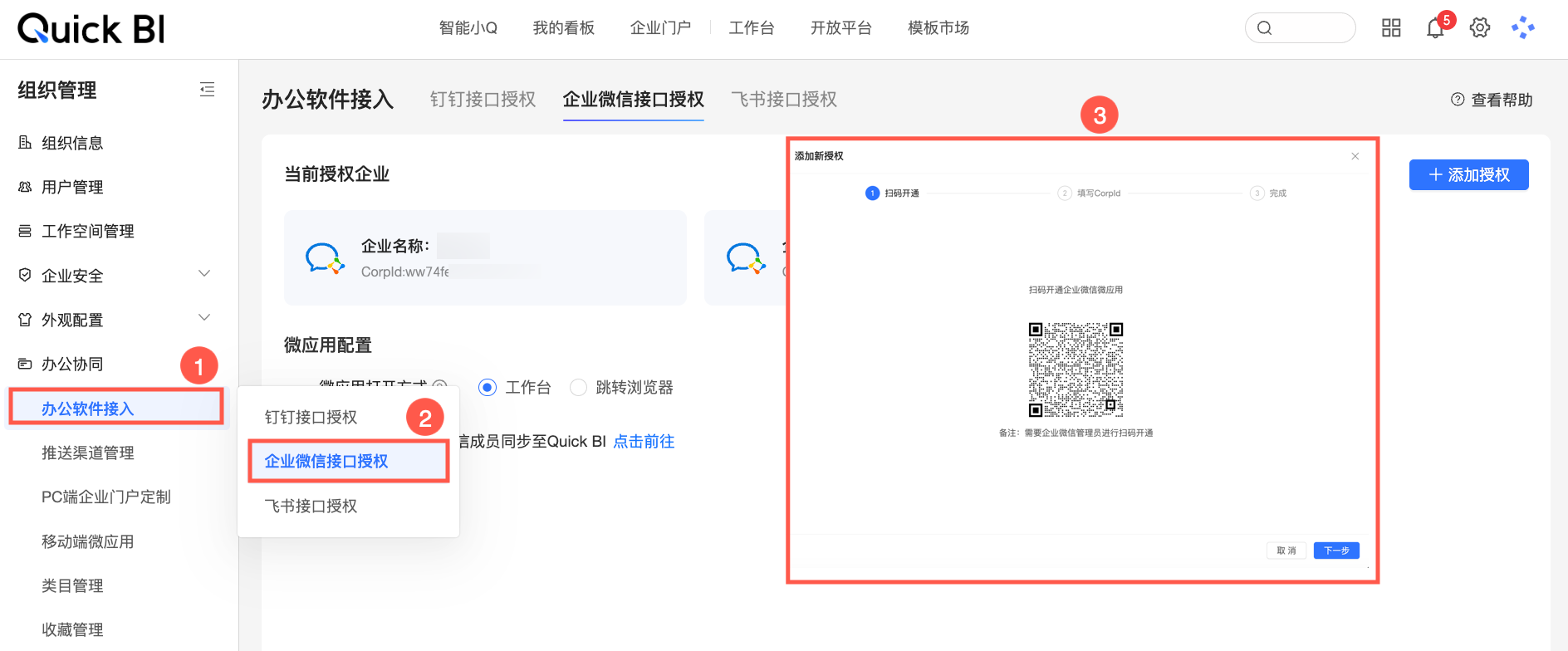This screenshot has width=1568, height=651.
Task: Click step 1 扫码开通 in dialog
Action: (x=893, y=193)
